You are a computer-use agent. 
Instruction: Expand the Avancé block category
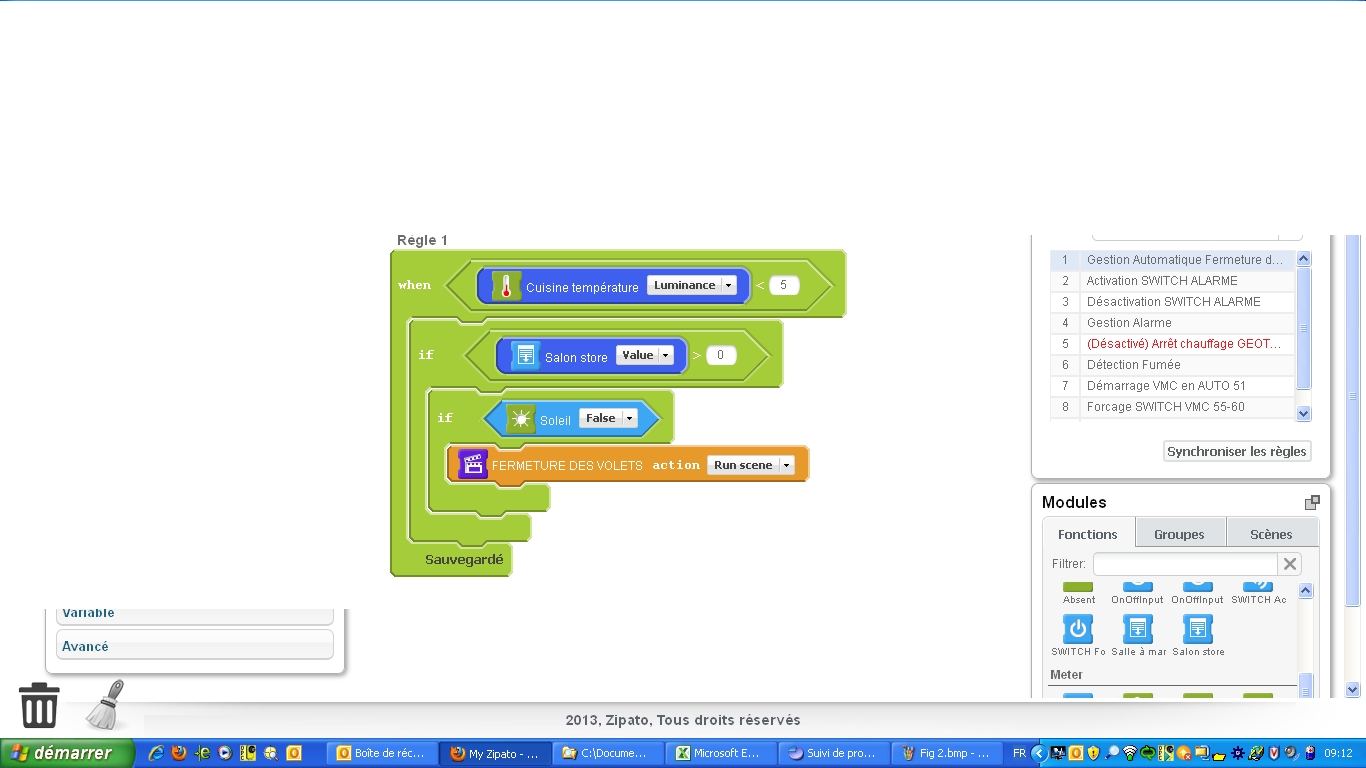coord(194,646)
